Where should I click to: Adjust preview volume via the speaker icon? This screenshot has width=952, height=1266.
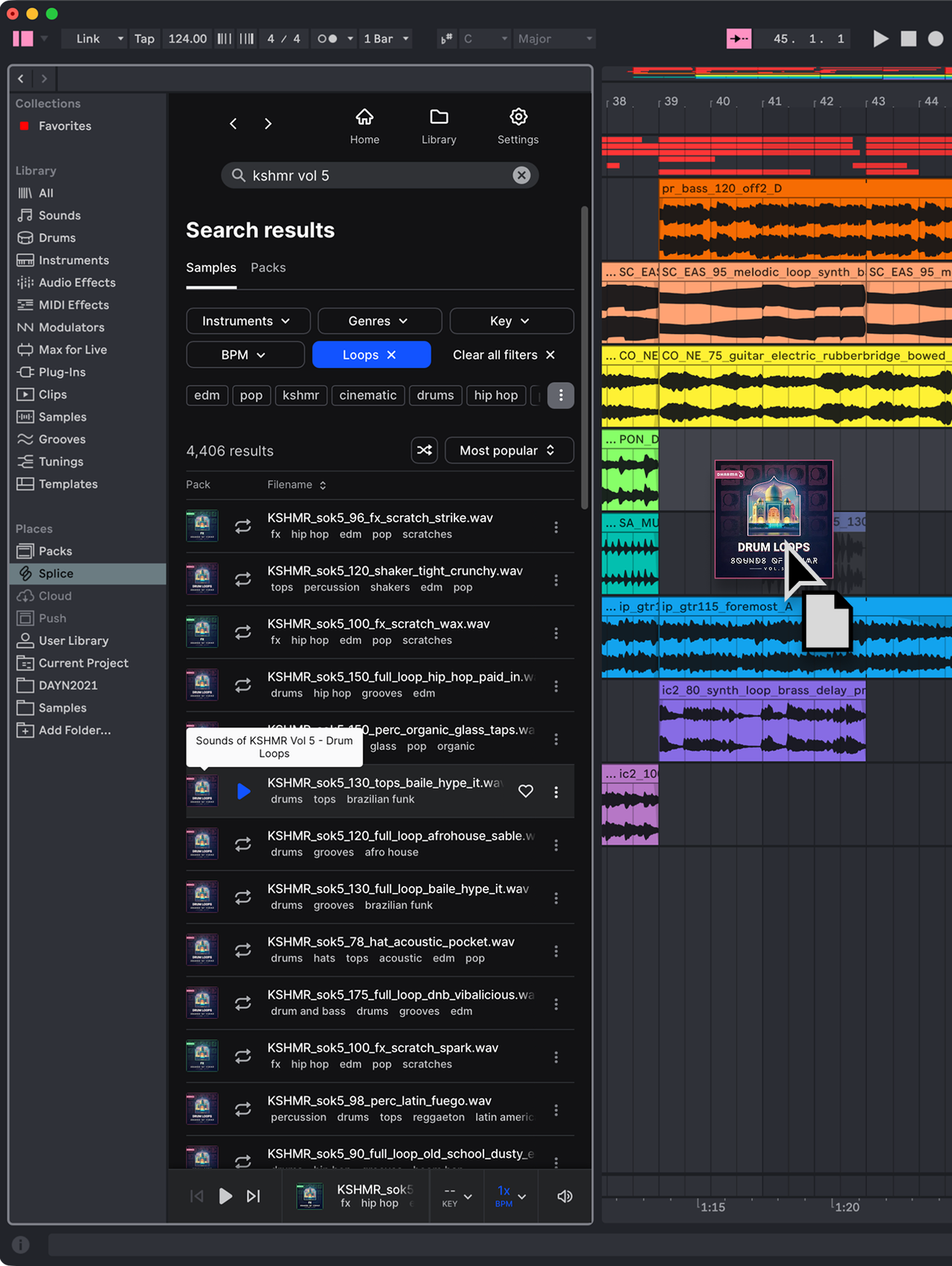click(x=565, y=1196)
